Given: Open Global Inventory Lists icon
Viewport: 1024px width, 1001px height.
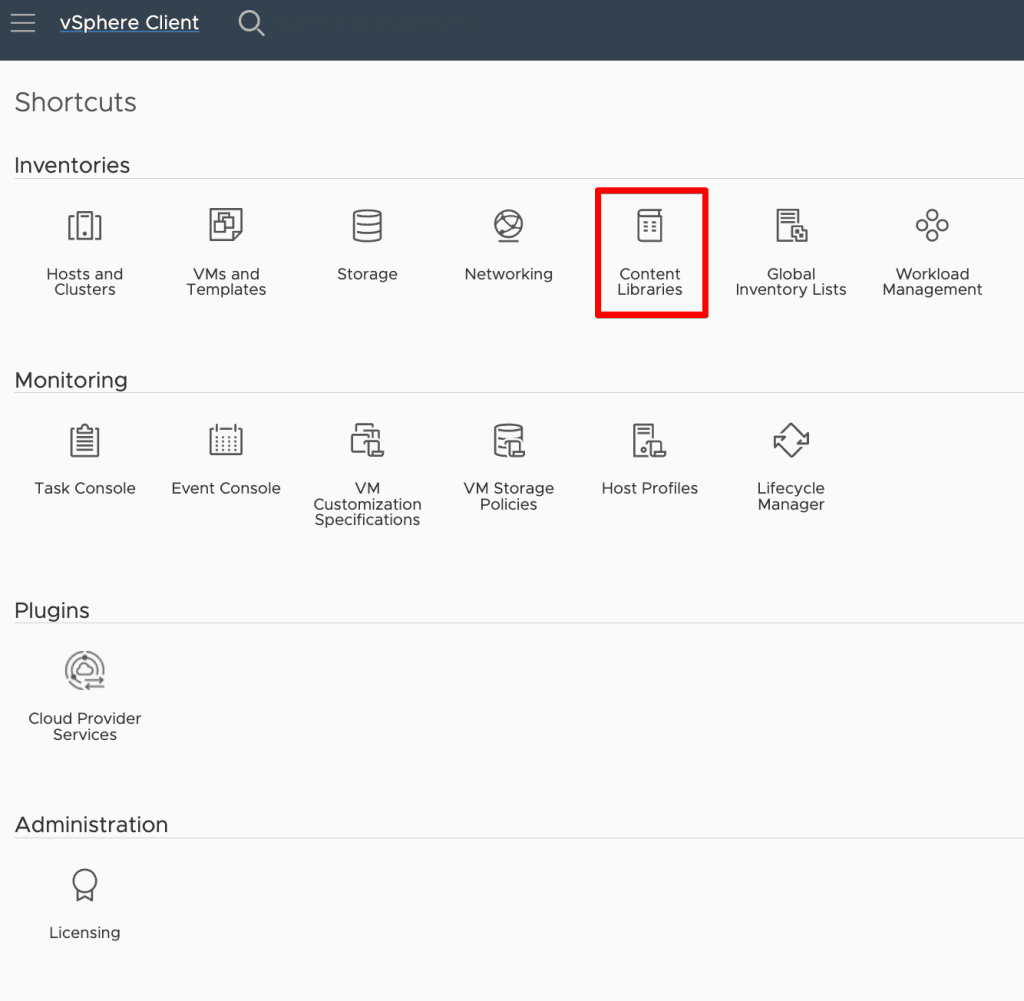Looking at the screenshot, I should pyautogui.click(x=792, y=225).
